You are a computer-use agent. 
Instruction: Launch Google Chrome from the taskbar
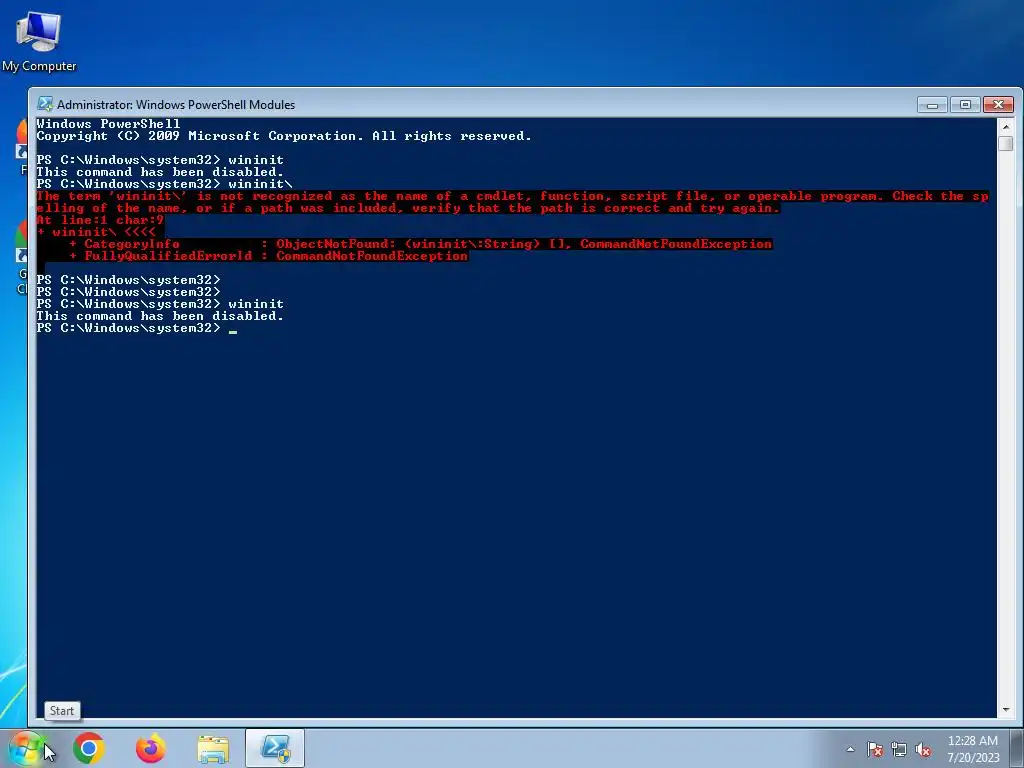point(89,748)
